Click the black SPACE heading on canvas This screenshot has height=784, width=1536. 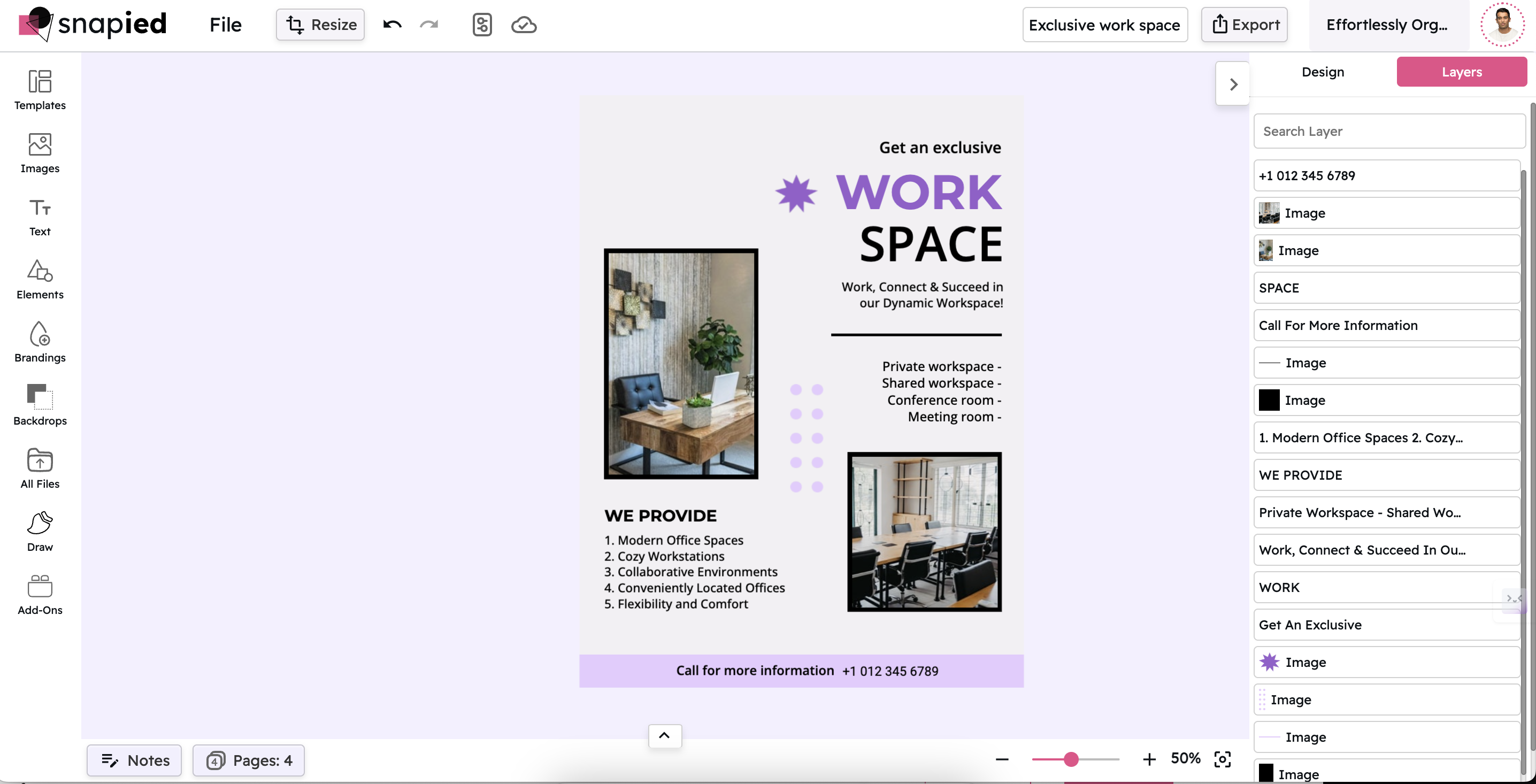(x=931, y=244)
